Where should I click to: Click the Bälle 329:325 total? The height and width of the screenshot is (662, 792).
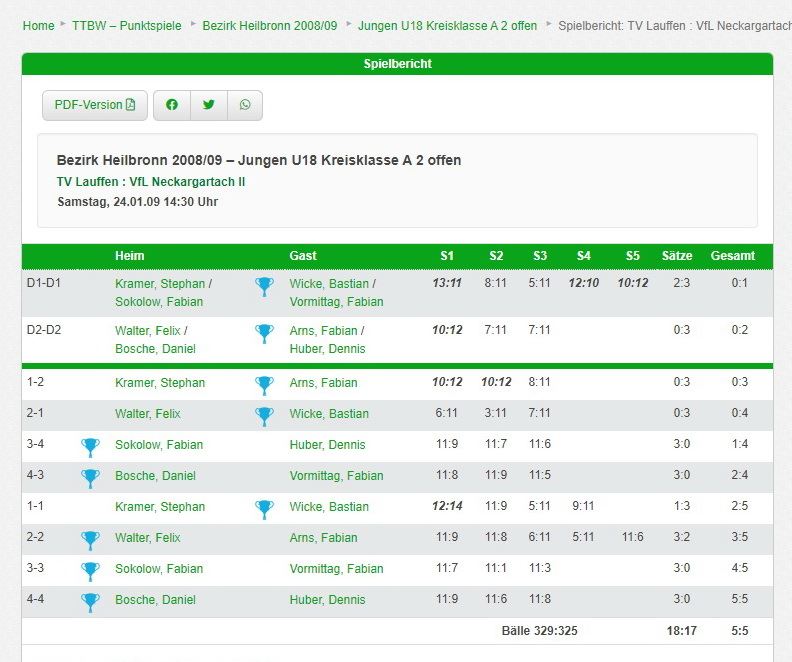point(539,631)
